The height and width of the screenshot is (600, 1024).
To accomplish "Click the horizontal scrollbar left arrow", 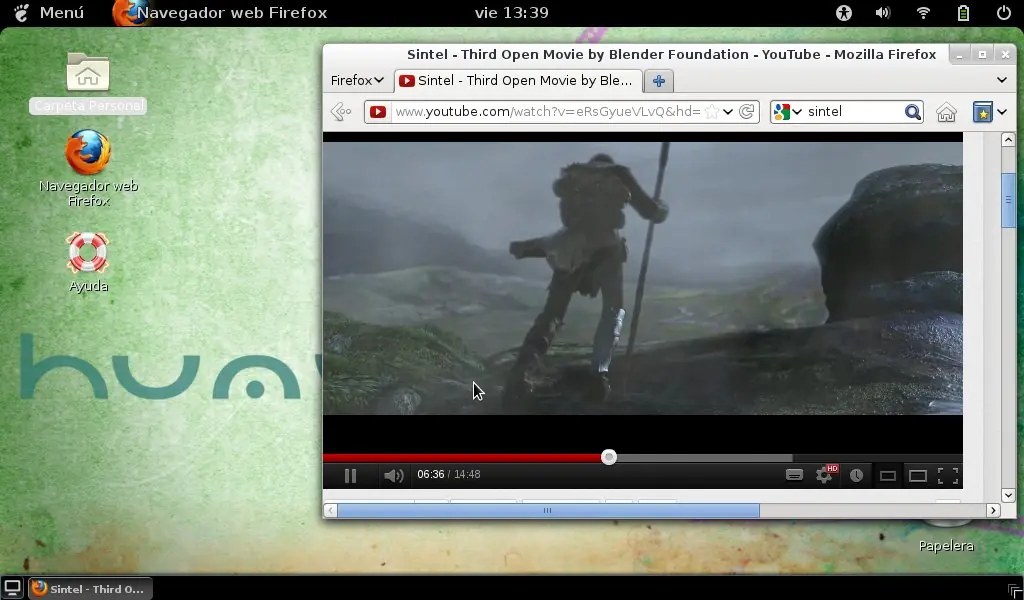I will click(330, 511).
